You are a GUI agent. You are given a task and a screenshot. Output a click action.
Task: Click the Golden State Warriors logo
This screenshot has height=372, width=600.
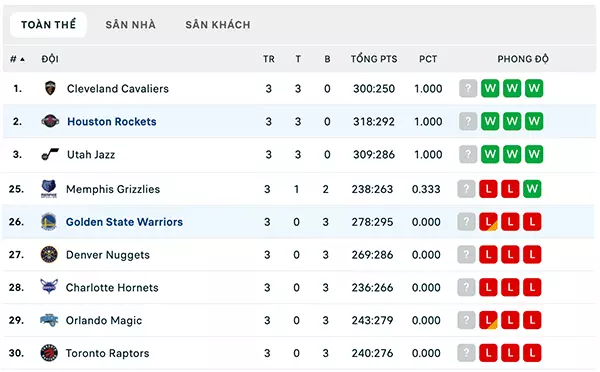point(49,222)
